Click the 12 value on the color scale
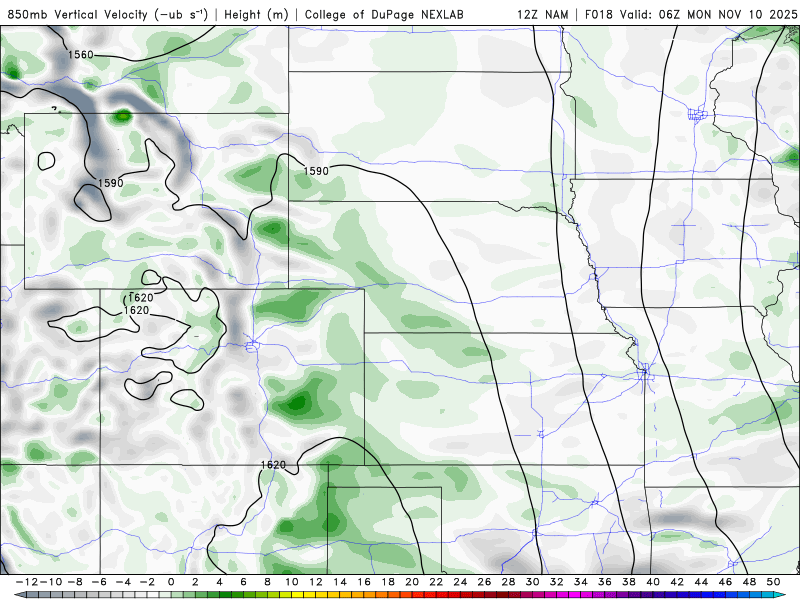The height and width of the screenshot is (600, 800). pyautogui.click(x=316, y=582)
